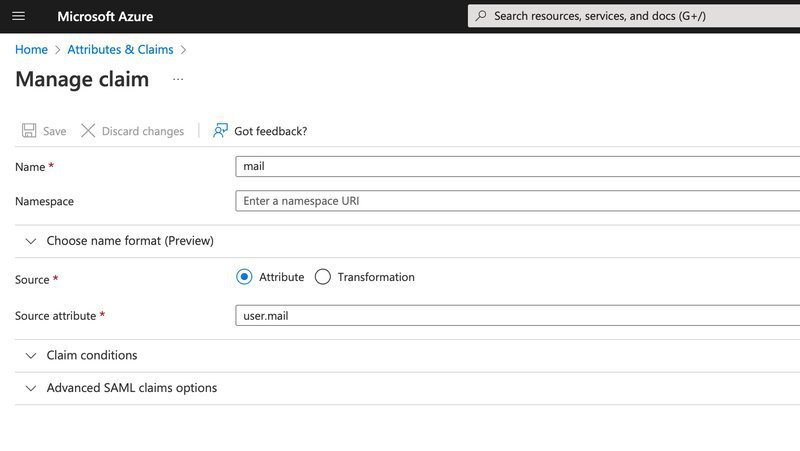Image resolution: width=800 pixels, height=451 pixels.
Task: Click the Microsoft Azure logo text
Action: pyautogui.click(x=105, y=16)
